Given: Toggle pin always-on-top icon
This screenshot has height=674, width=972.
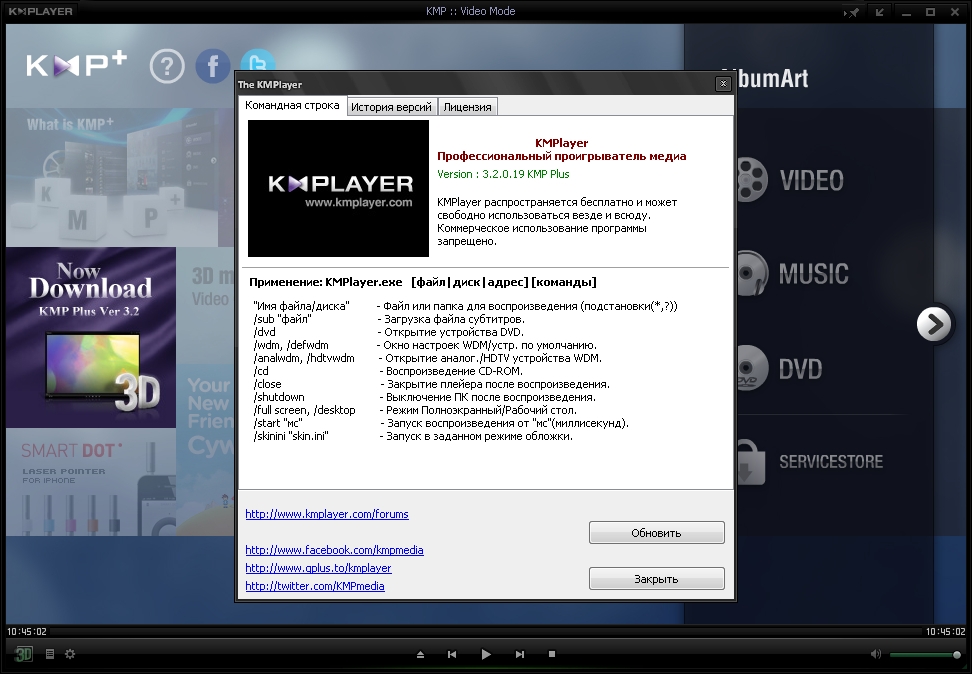Looking at the screenshot, I should [852, 12].
